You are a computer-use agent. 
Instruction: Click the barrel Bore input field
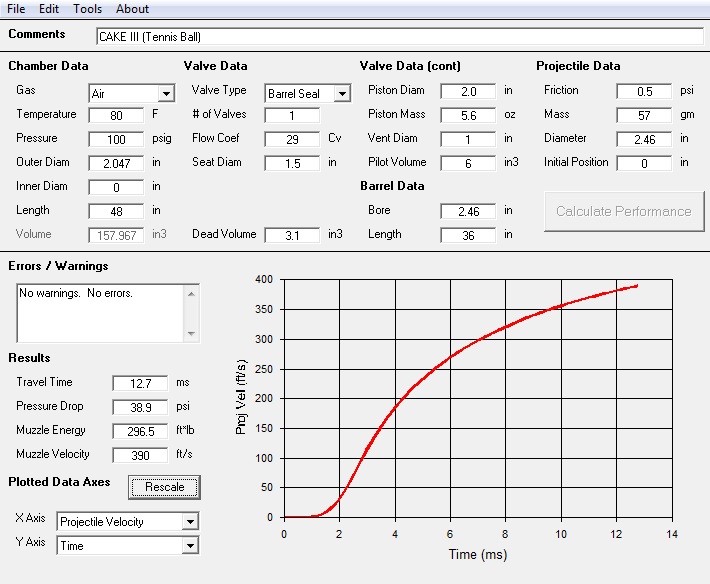click(467, 211)
